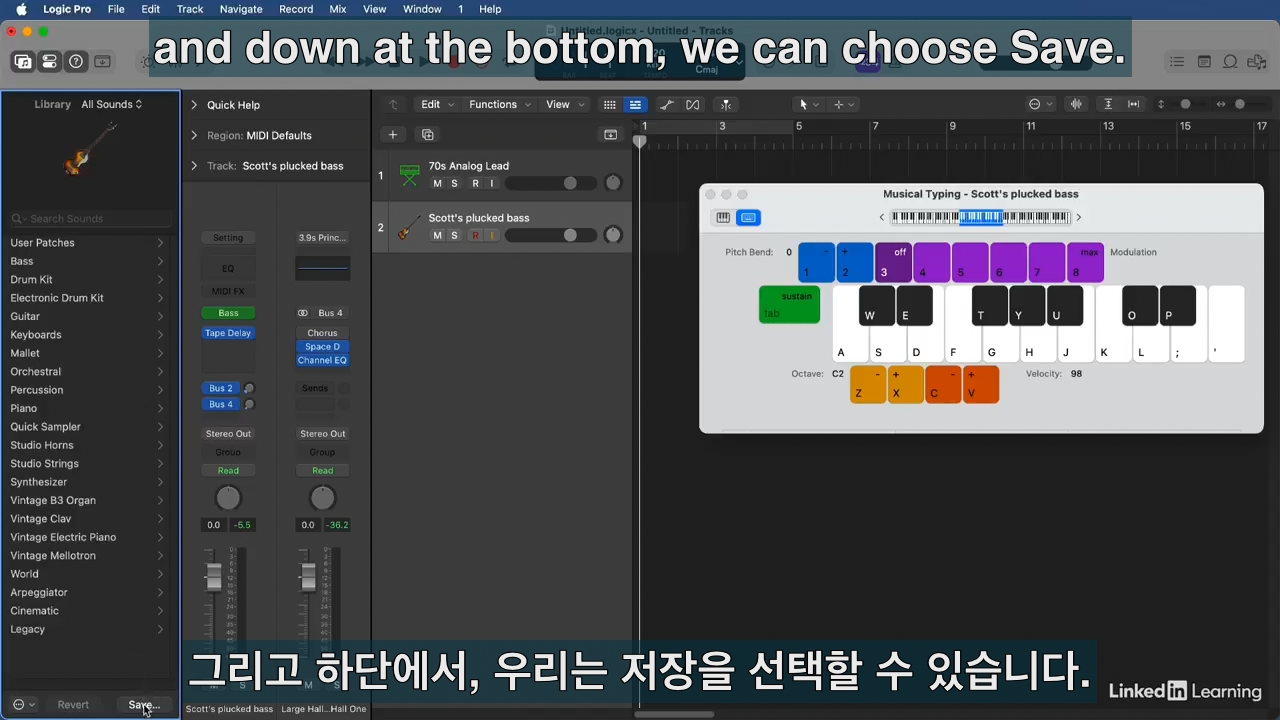
Task: Open the Track menu in menu bar
Action: tap(190, 9)
